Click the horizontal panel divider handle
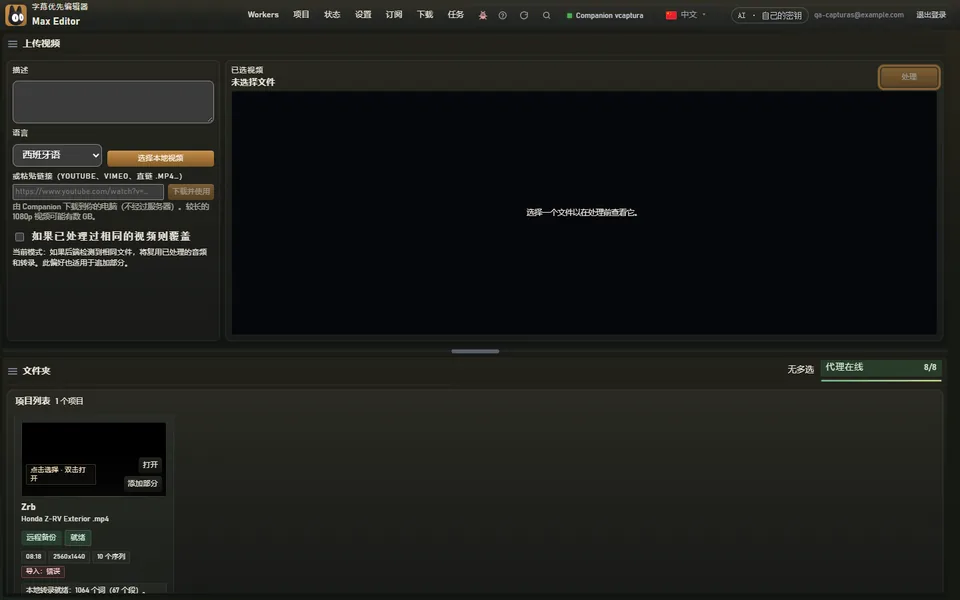Screen dimensions: 960x600 pos(475,351)
